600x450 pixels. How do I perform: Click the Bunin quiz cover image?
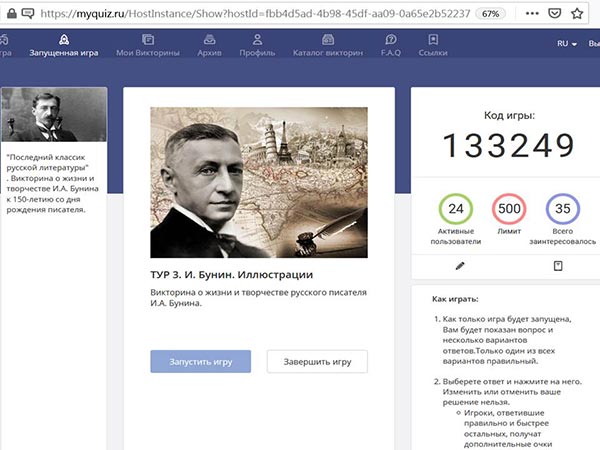259,183
